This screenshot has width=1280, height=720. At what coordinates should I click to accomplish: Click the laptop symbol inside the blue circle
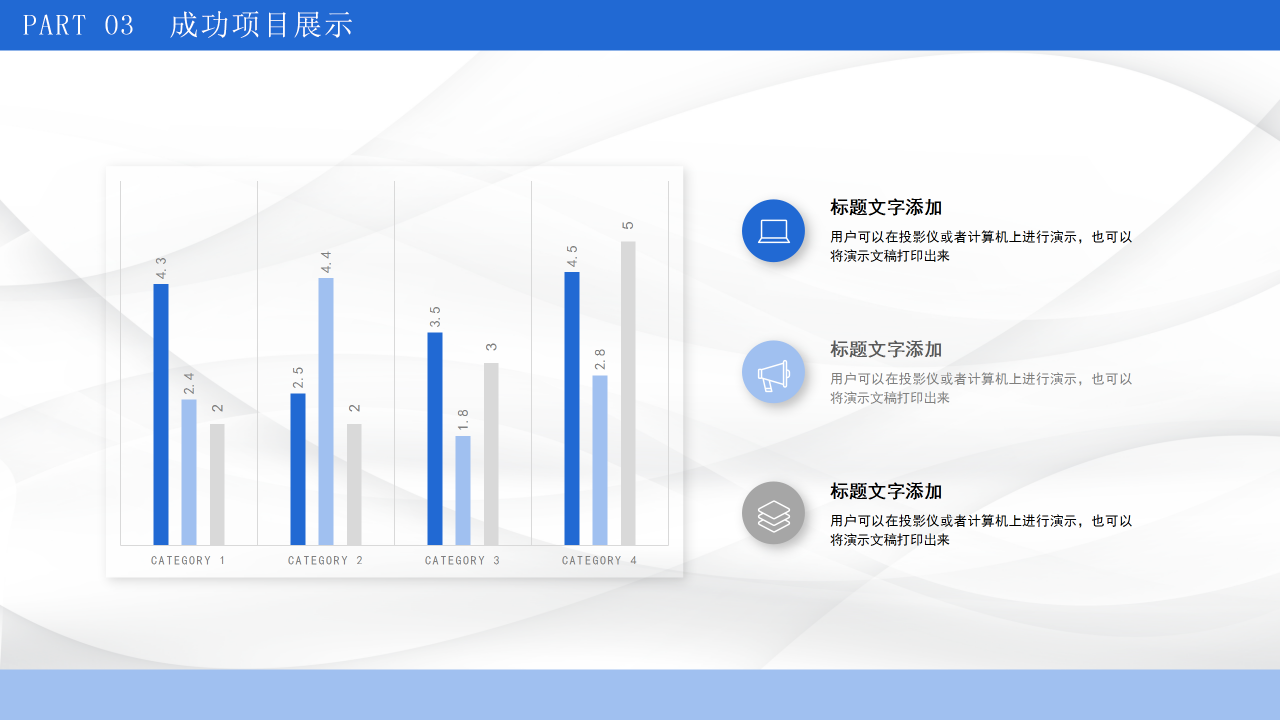point(773,230)
